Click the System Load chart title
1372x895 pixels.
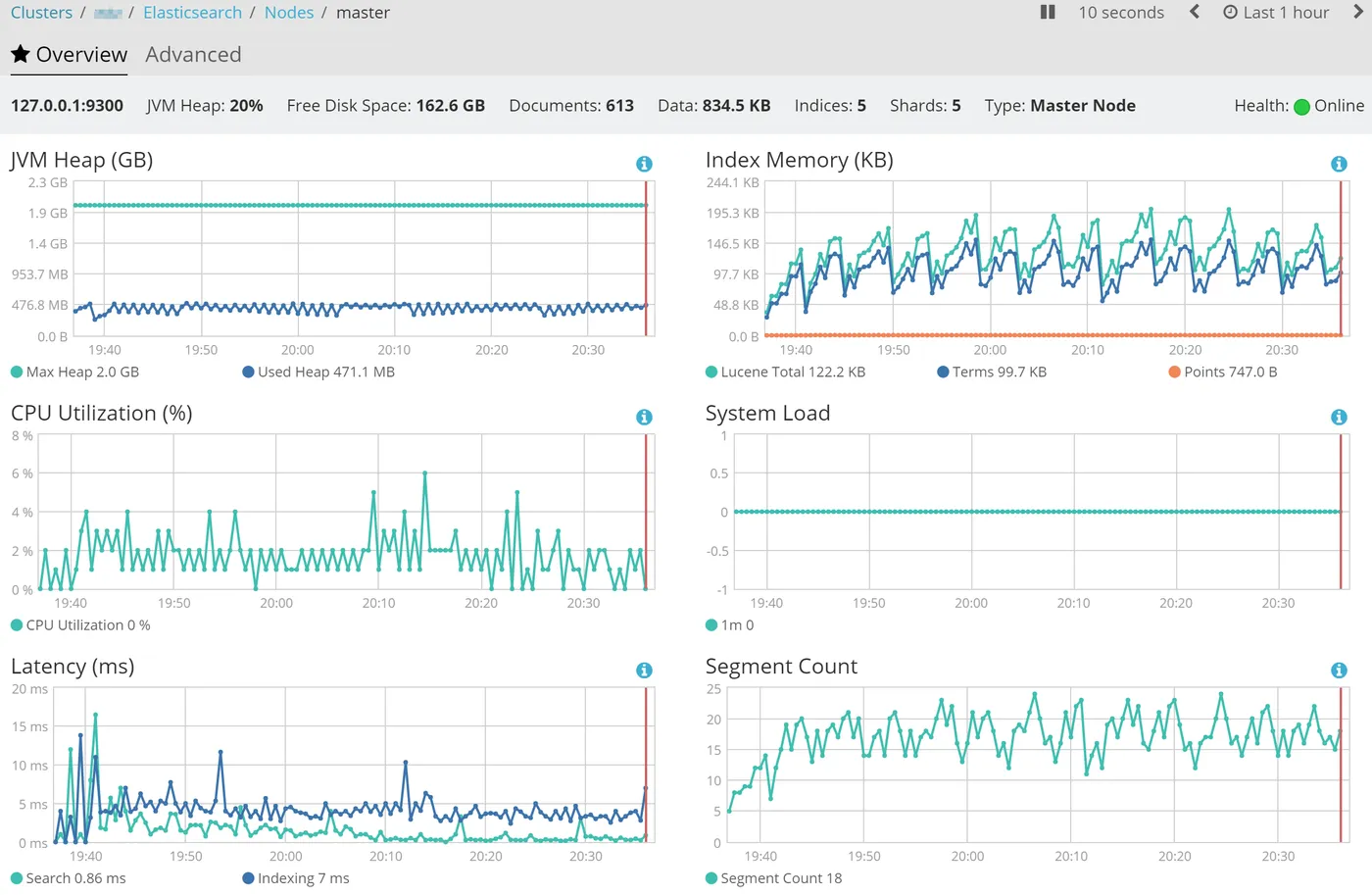tap(768, 413)
